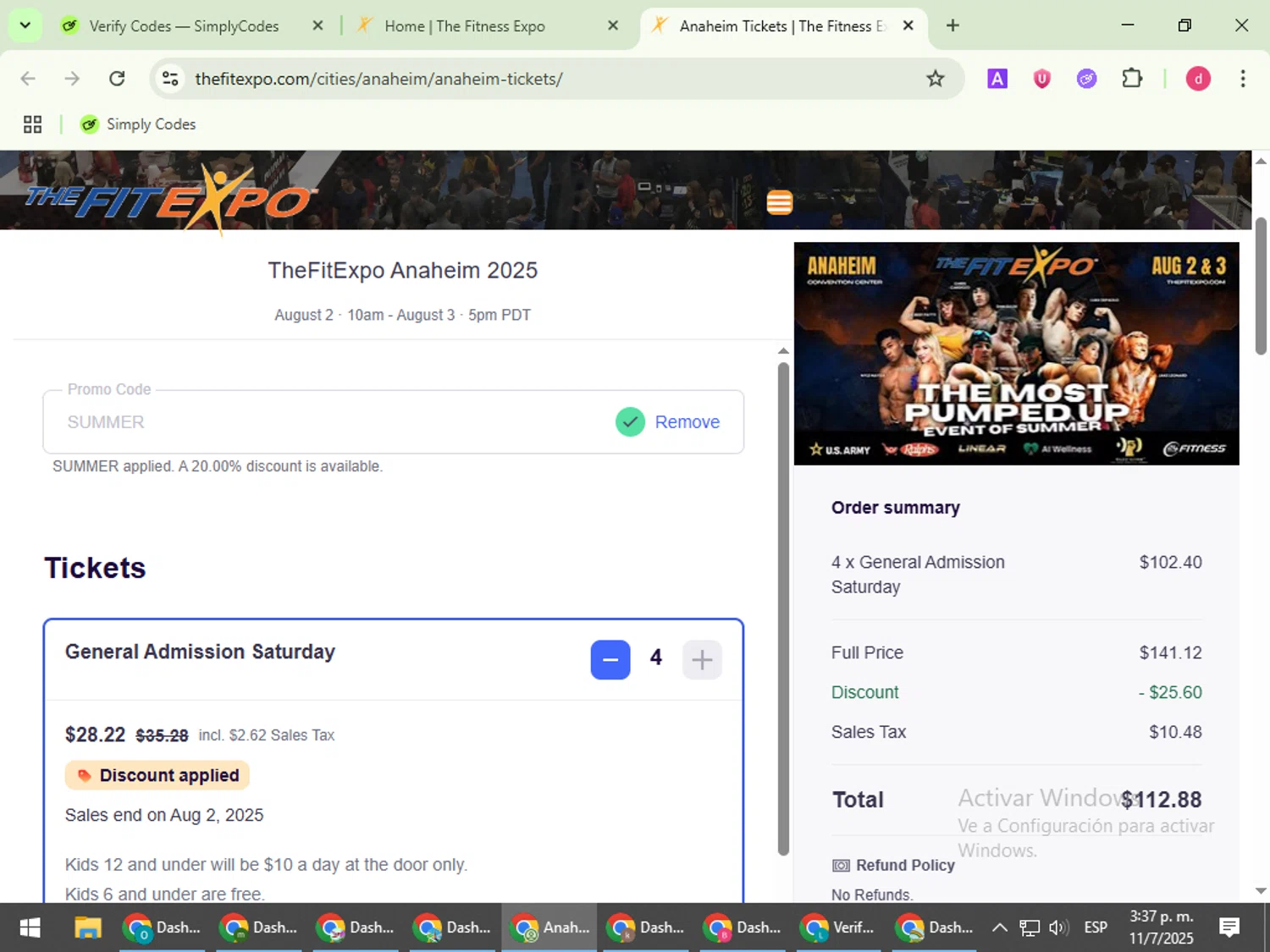Click TheFitExpo logo in header
Screen dimensions: 1270x952
[172, 200]
